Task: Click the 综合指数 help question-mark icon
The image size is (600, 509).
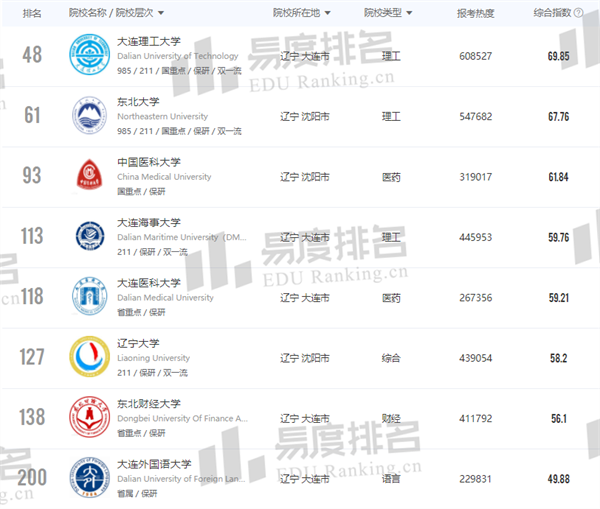Action: [x=579, y=13]
